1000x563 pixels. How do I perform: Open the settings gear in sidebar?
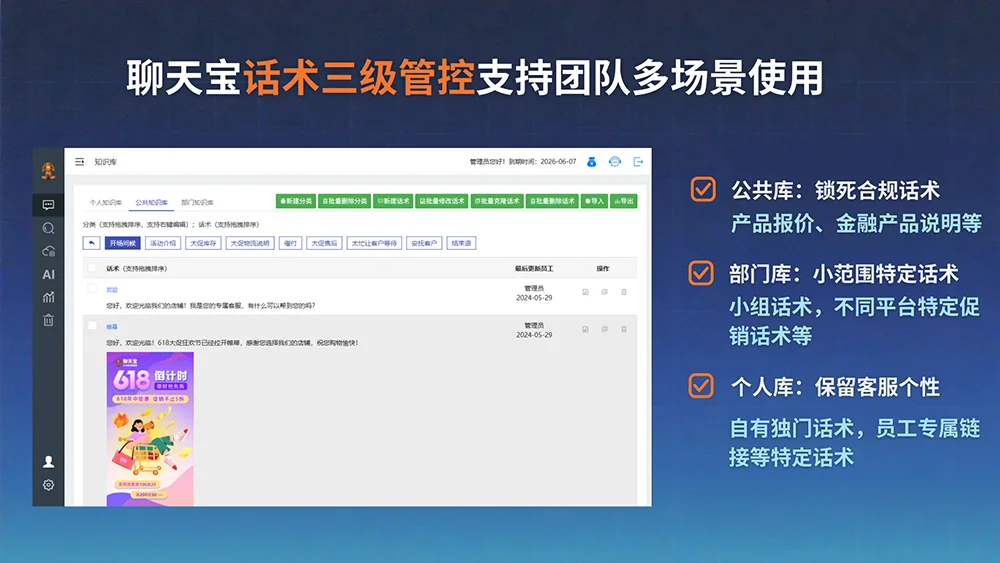point(48,485)
